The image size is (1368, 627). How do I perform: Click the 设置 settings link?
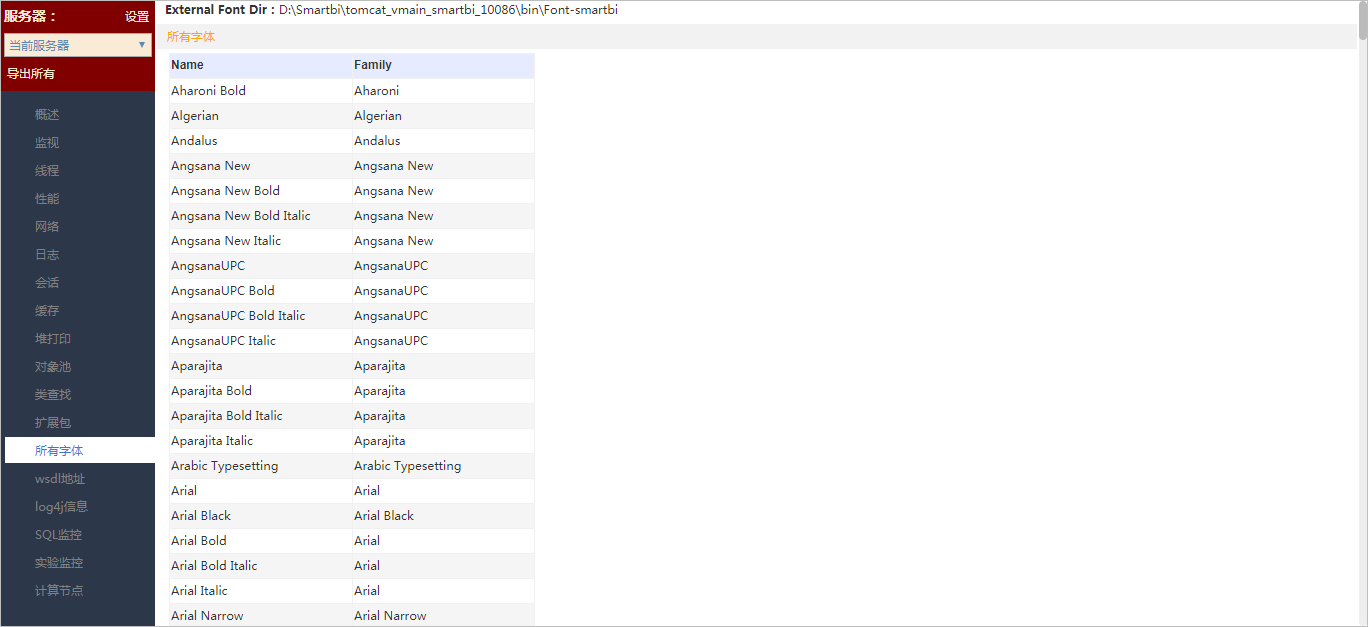[137, 16]
